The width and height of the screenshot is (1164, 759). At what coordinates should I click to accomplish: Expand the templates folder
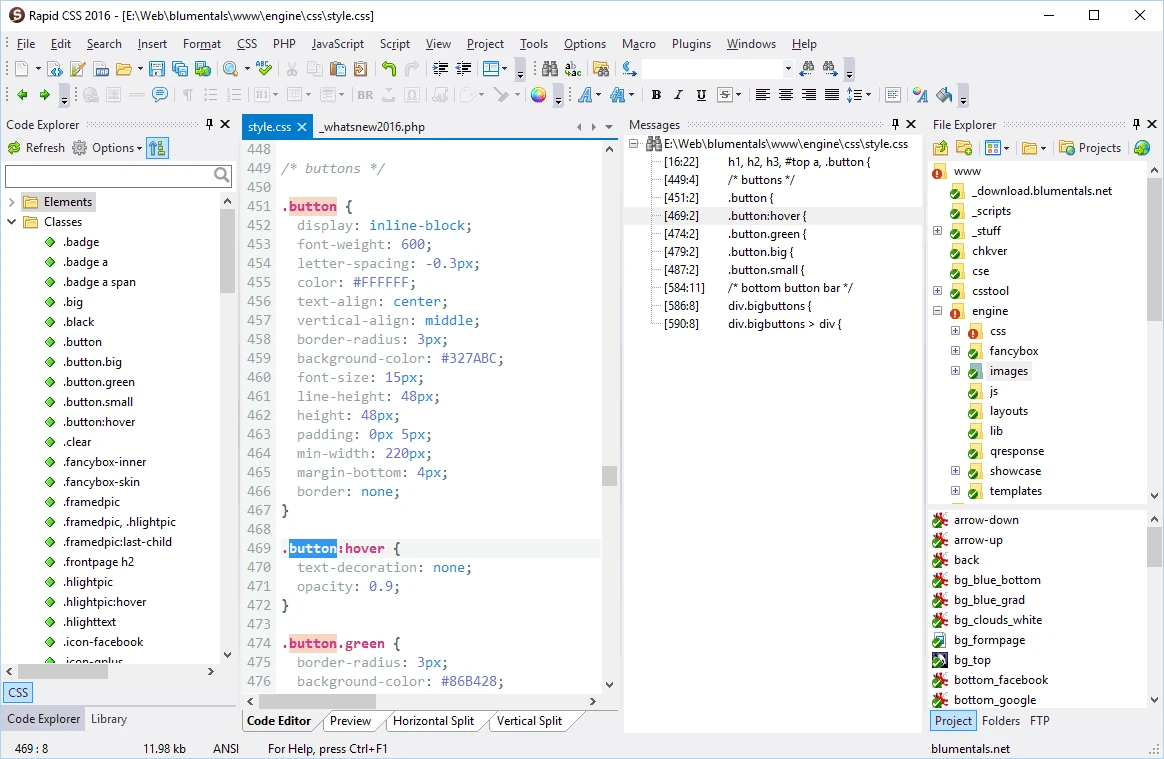point(955,491)
